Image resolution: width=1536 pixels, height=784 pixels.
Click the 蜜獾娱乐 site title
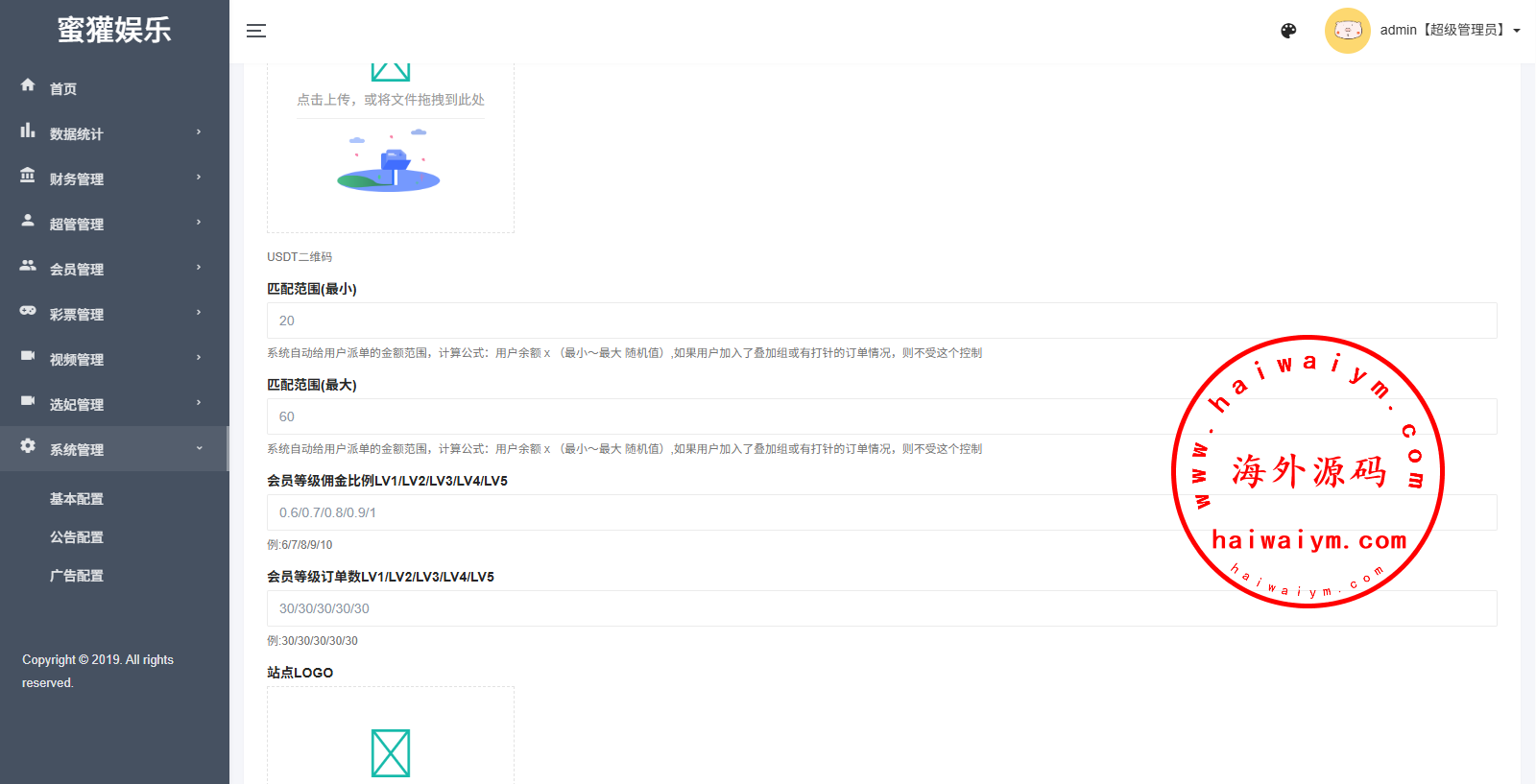coord(114,30)
